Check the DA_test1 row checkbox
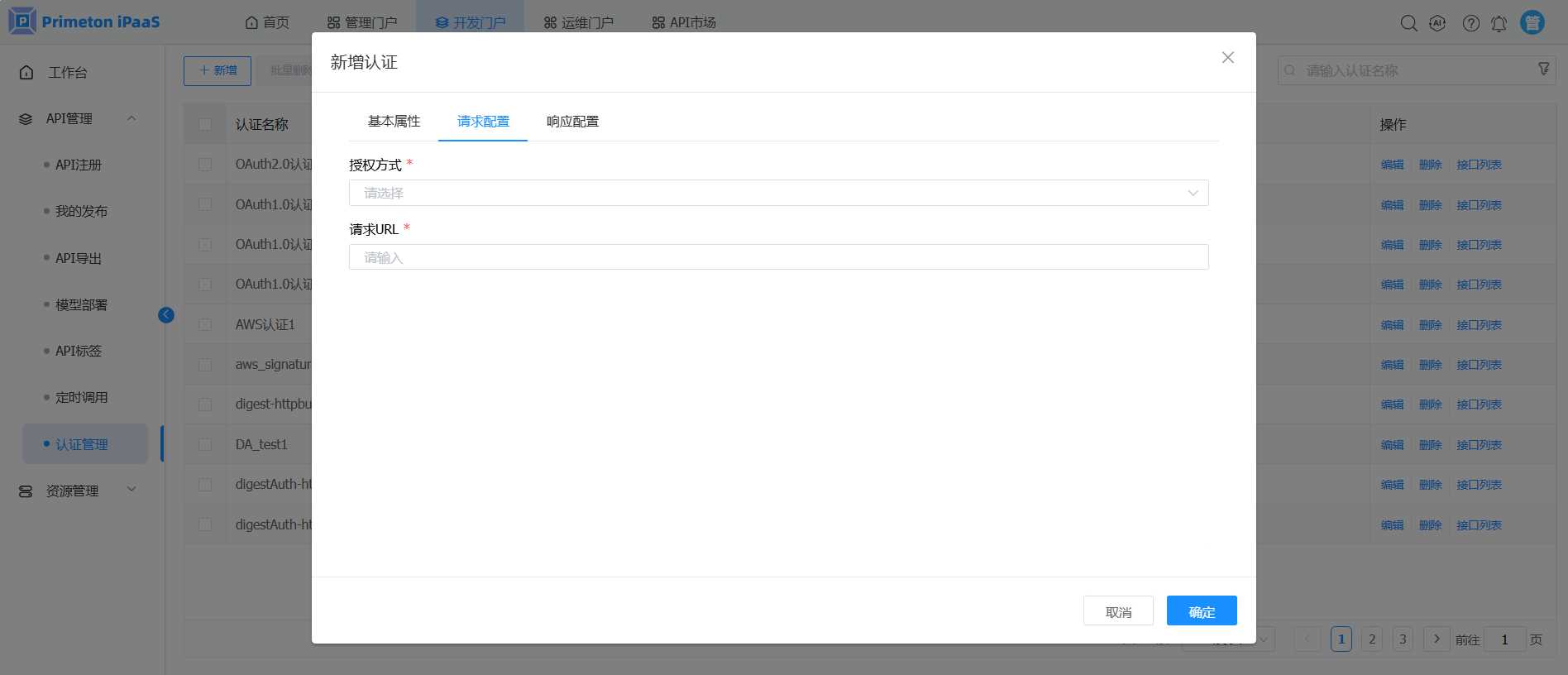 (x=205, y=445)
